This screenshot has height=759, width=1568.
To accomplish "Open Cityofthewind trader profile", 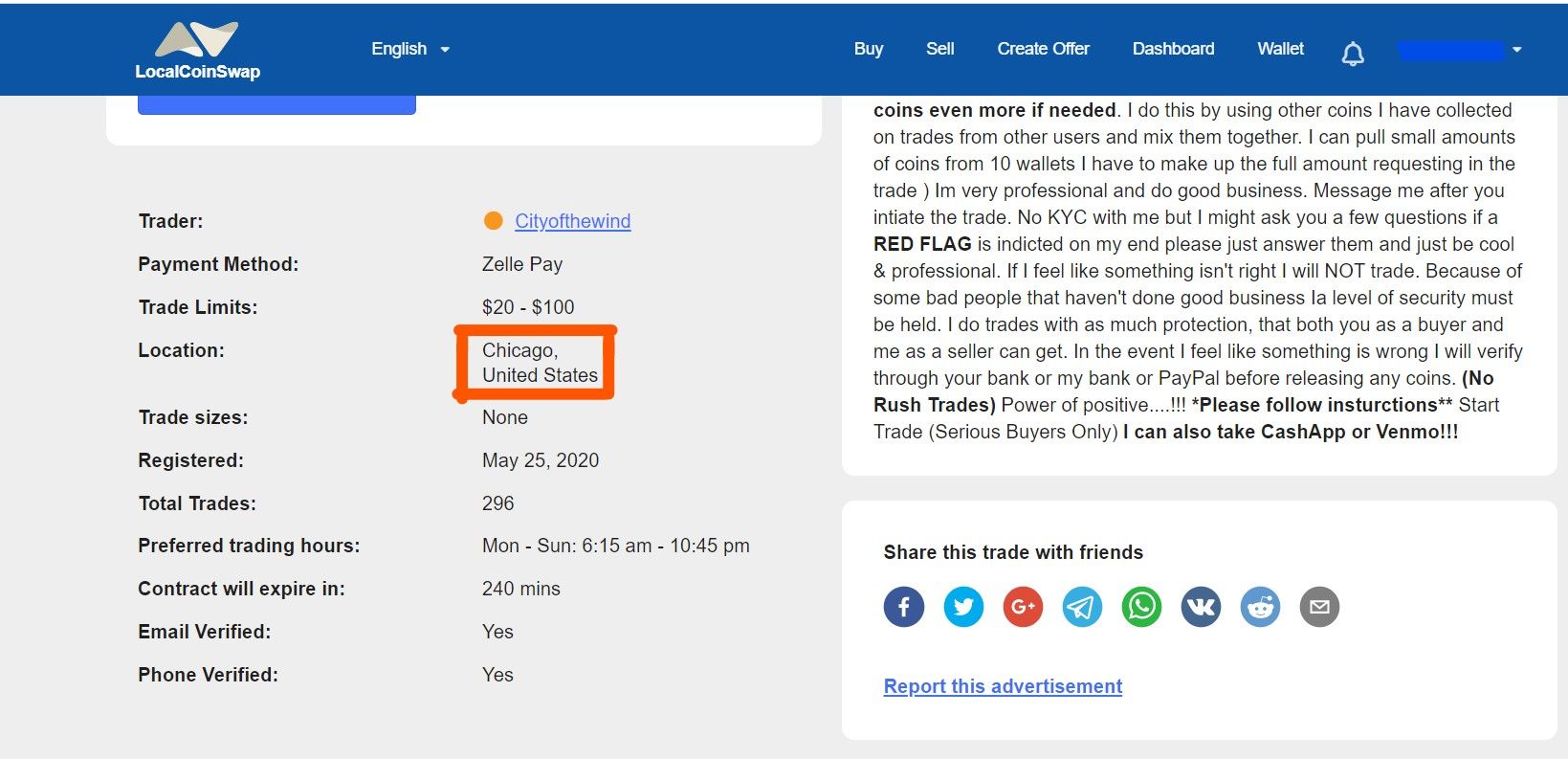I will click(x=573, y=221).
